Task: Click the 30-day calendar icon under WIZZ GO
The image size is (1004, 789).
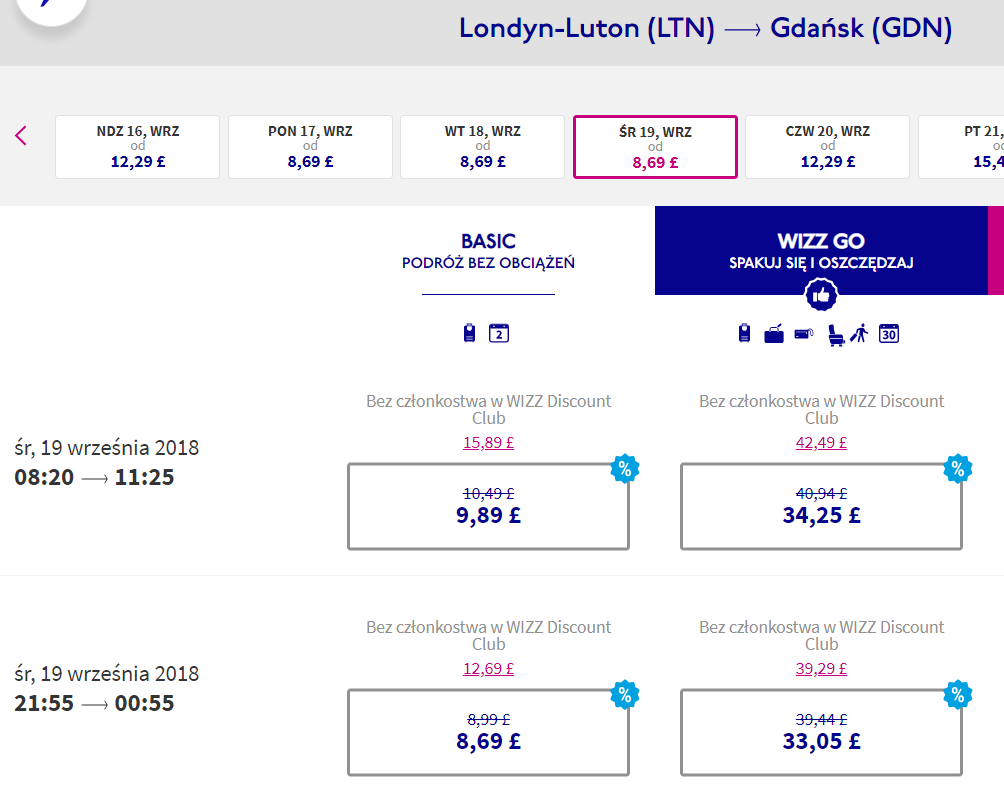Action: [x=889, y=333]
